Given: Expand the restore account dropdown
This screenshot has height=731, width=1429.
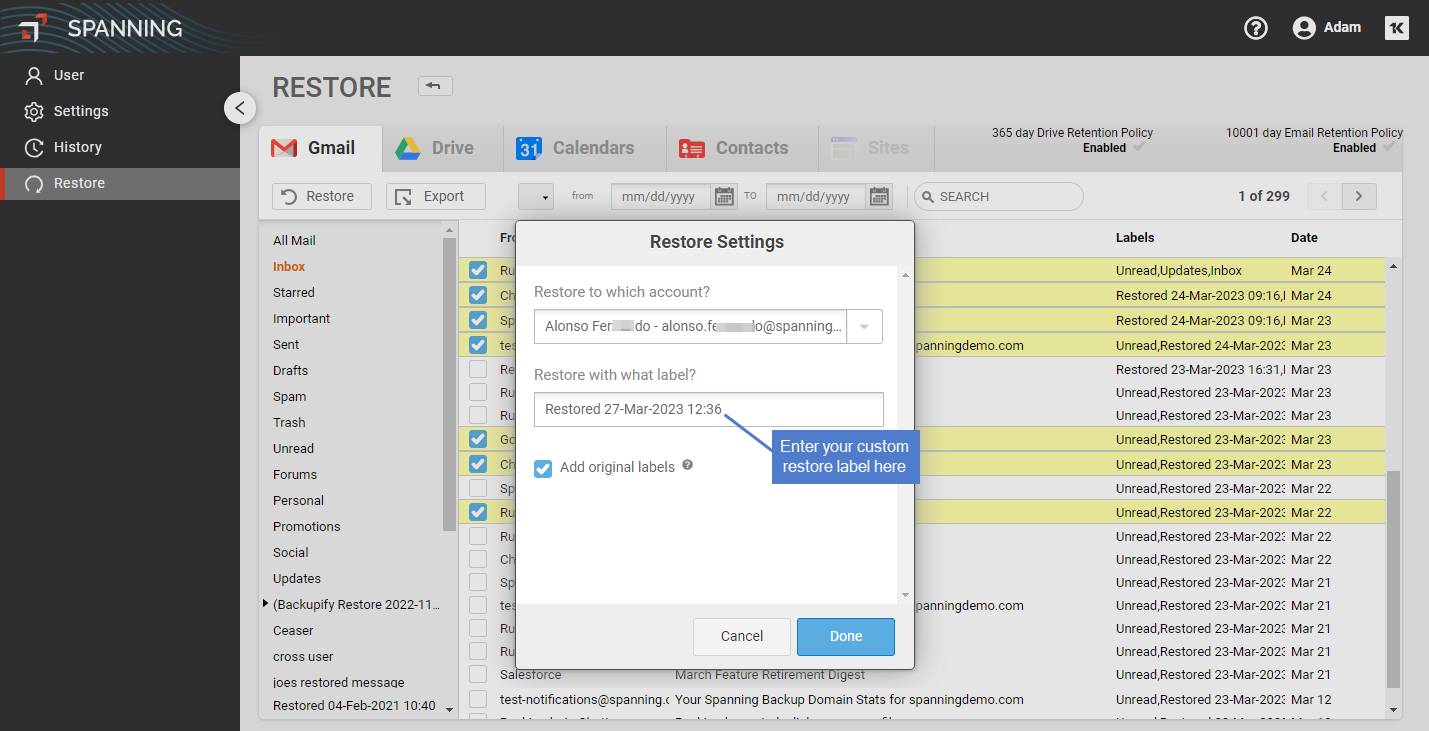Looking at the screenshot, I should pos(864,327).
